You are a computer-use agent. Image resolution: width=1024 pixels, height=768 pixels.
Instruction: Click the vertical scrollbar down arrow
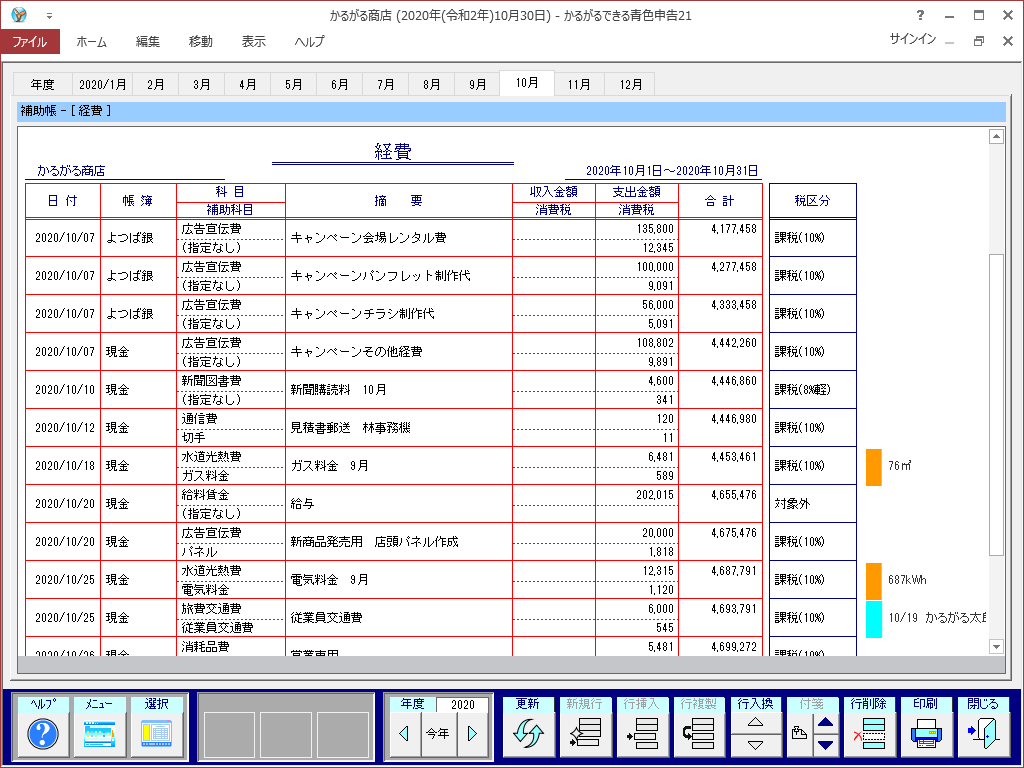click(996, 647)
